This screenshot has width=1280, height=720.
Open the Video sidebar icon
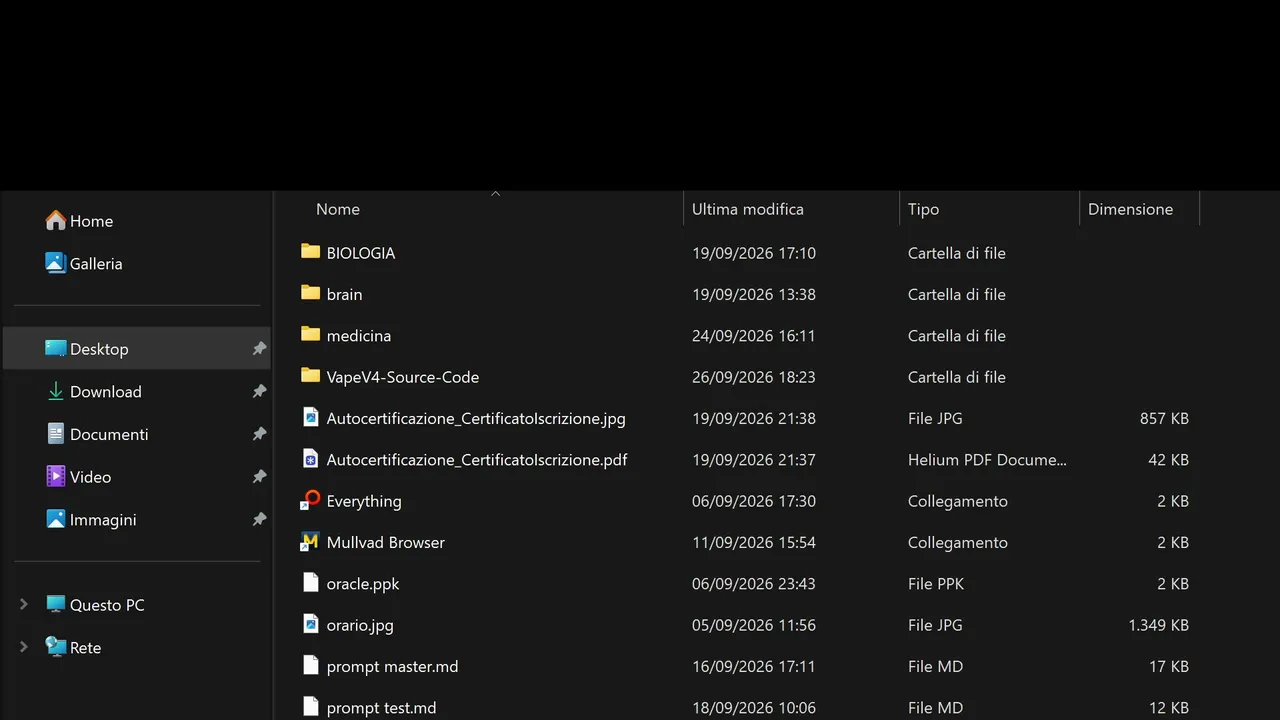pos(56,476)
